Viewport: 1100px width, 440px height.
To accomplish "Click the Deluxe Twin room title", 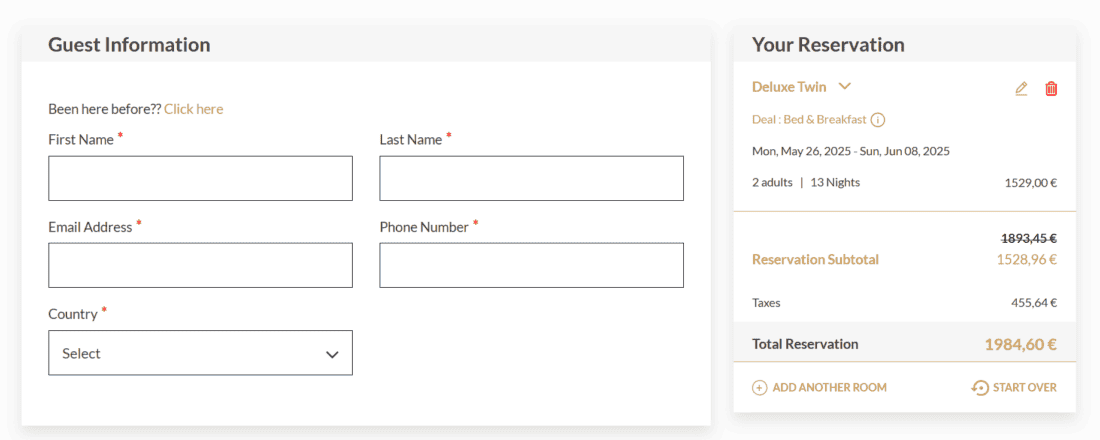I will [x=789, y=87].
